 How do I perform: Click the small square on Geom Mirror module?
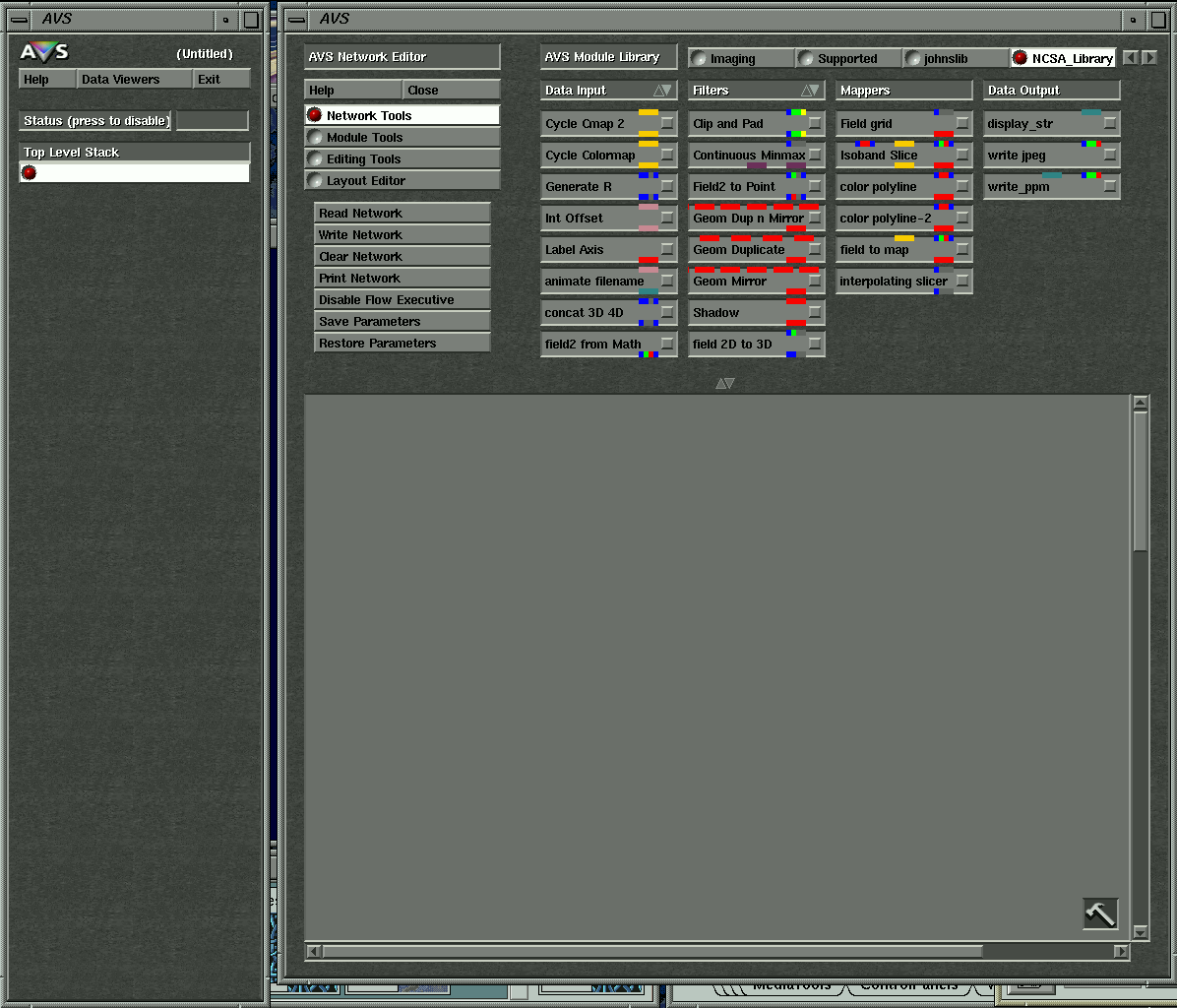(815, 281)
